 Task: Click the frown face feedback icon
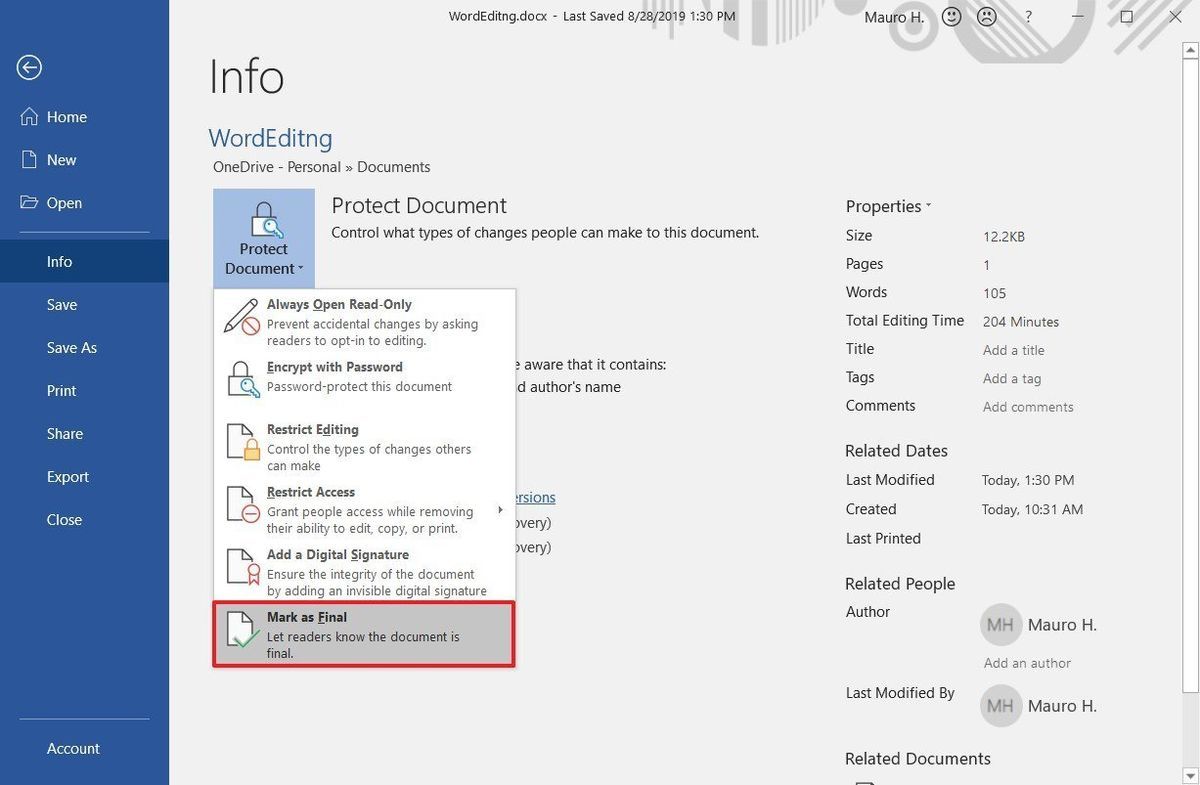[x=987, y=17]
